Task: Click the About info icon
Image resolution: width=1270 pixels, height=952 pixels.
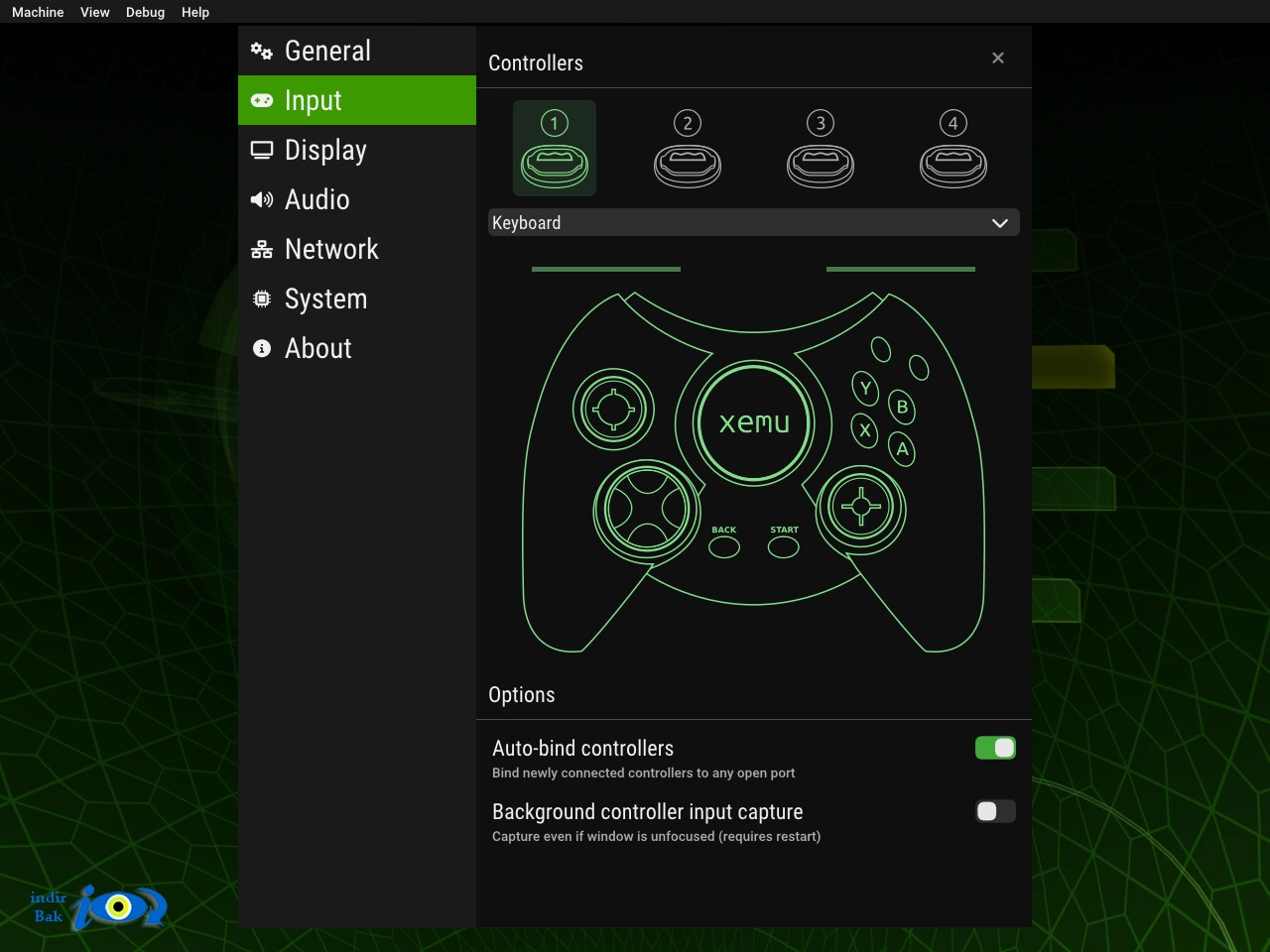Action: coord(262,348)
